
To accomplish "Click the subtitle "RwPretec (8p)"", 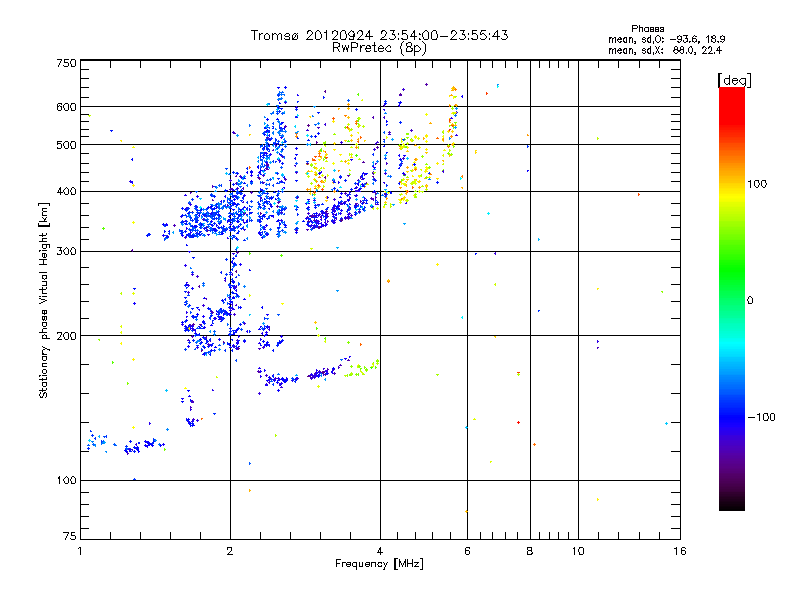I will (379, 48).
